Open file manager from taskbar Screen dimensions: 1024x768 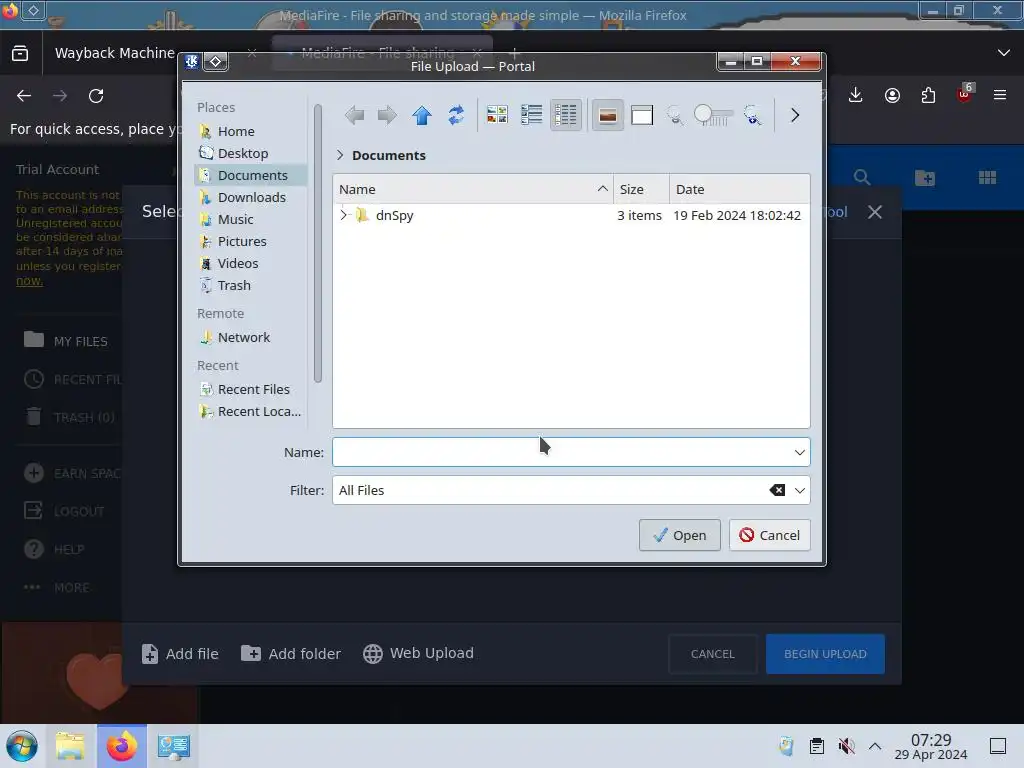(70, 746)
